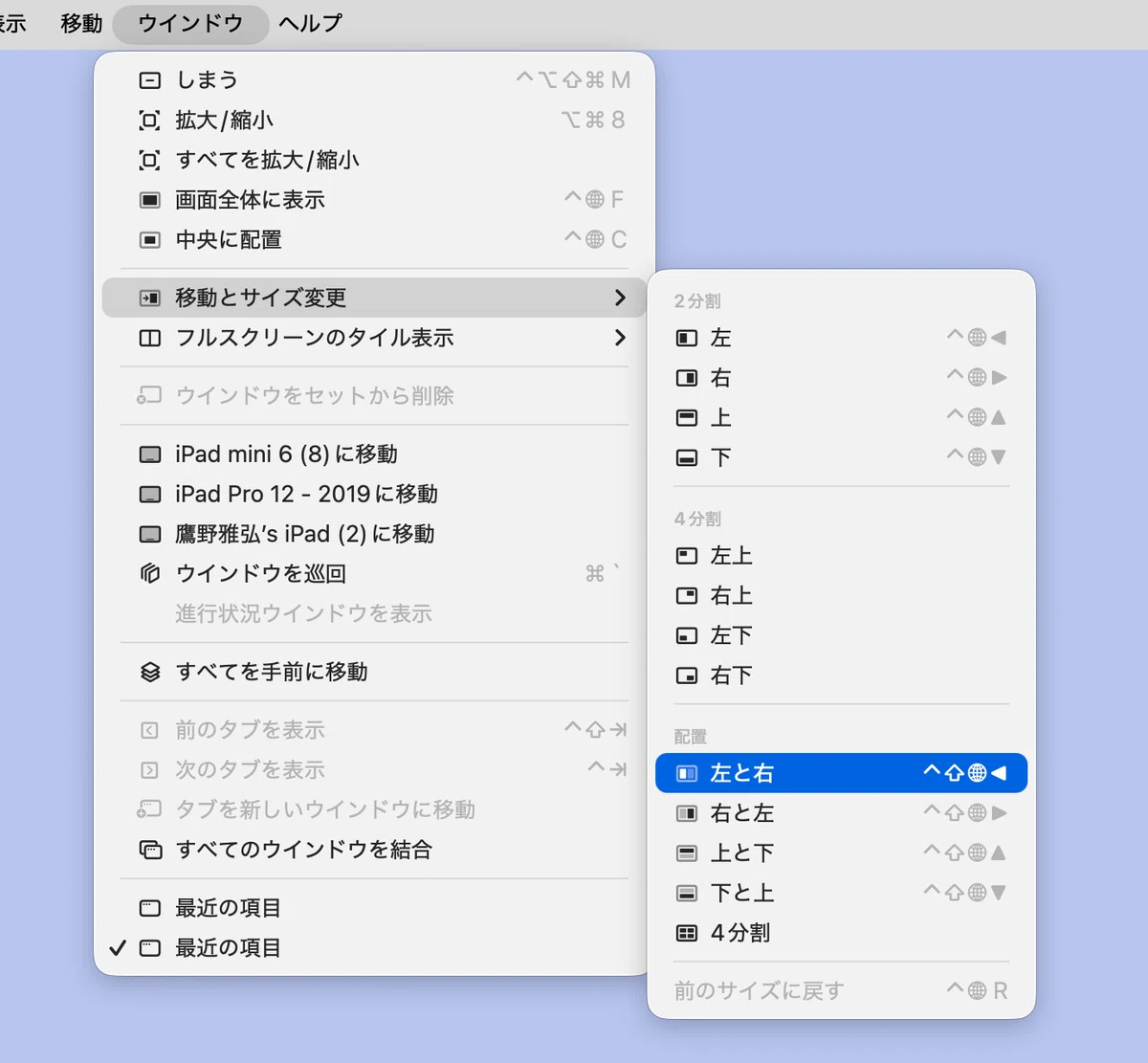Viewport: 1148px width, 1063px height.
Task: Click the しまう minimize icon
Action: tap(150, 80)
